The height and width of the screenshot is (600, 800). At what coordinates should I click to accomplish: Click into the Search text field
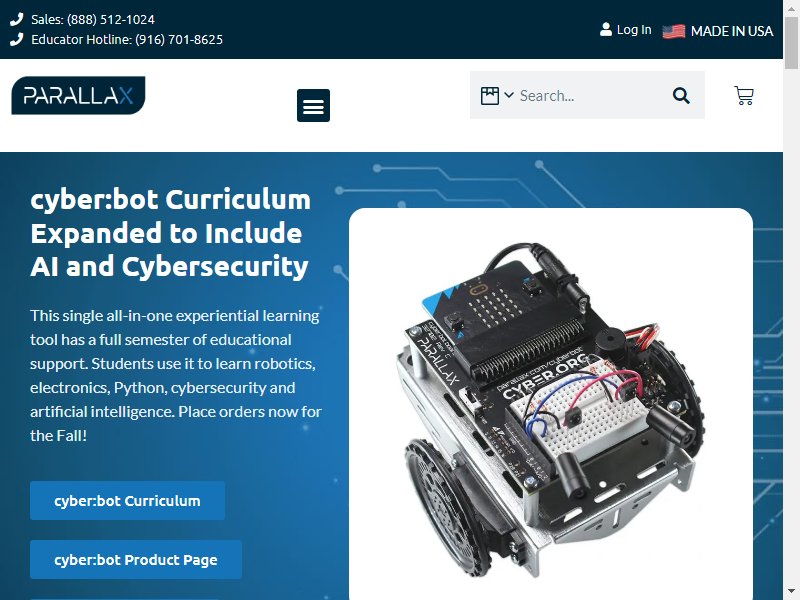592,95
